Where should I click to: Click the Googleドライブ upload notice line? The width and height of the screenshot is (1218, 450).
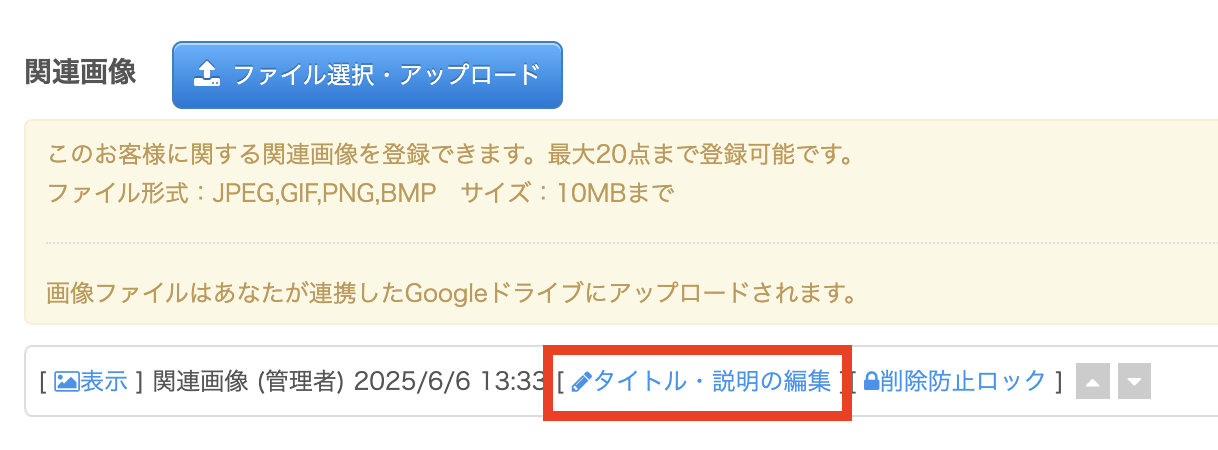[454, 294]
